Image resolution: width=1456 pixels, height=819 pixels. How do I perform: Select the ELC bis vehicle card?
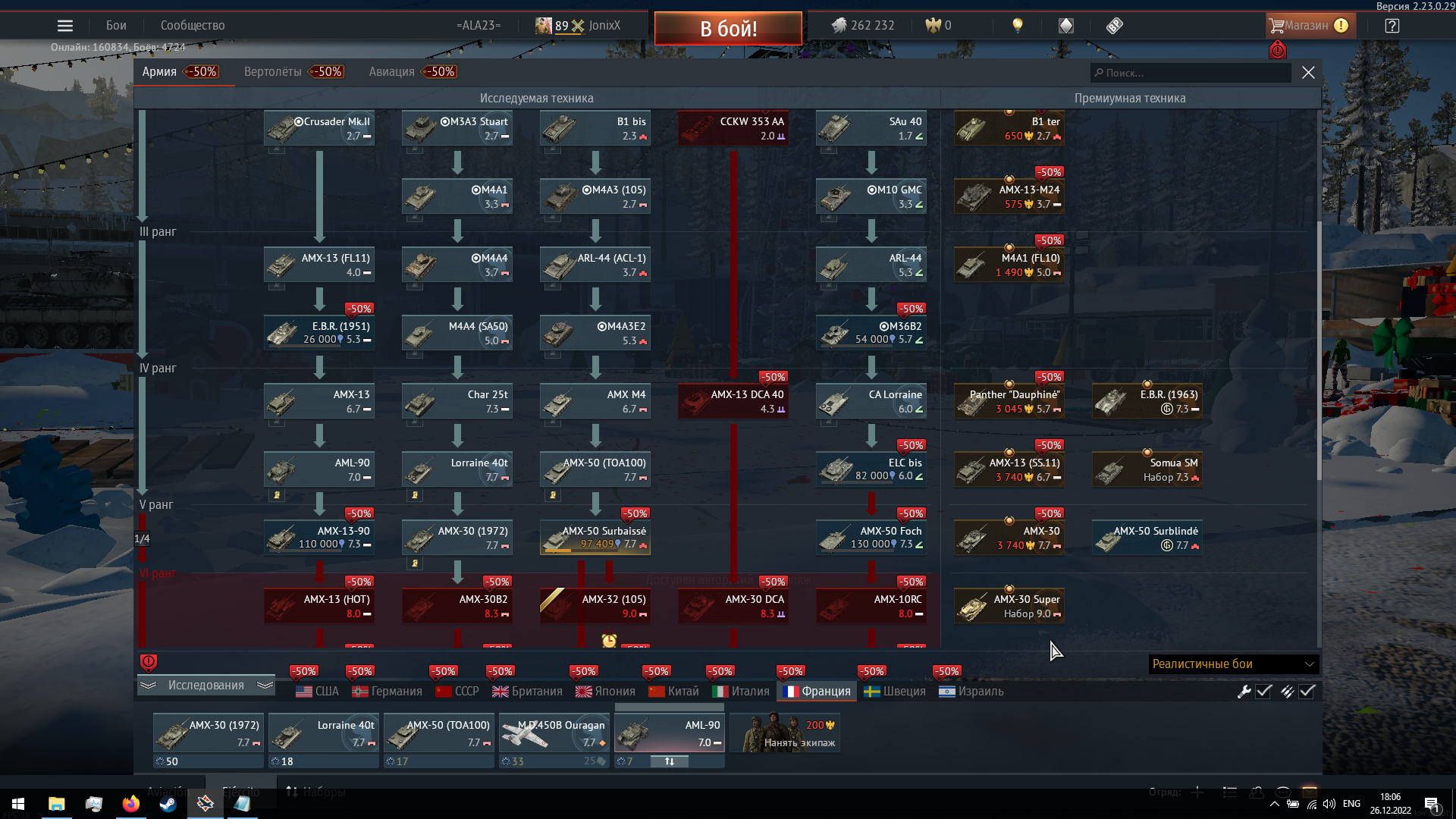871,469
